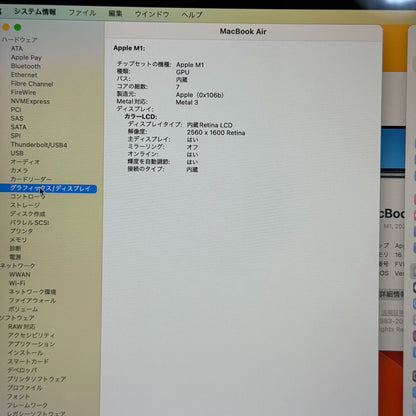Select プリンタ in the sidebar
Image resolution: width=416 pixels, height=416 pixels.
click(x=22, y=231)
